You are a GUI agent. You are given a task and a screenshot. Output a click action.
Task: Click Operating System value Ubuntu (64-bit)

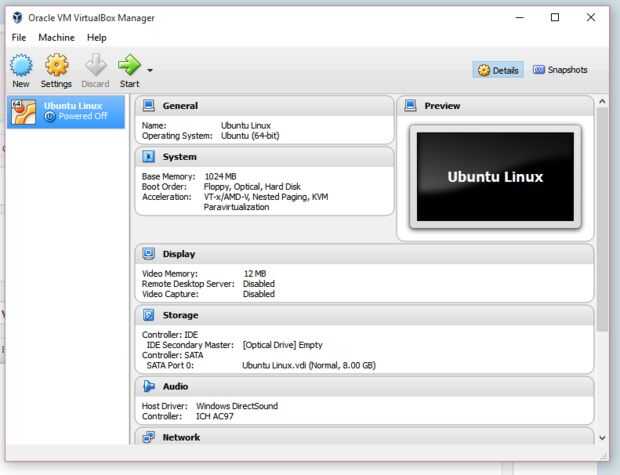pos(250,136)
